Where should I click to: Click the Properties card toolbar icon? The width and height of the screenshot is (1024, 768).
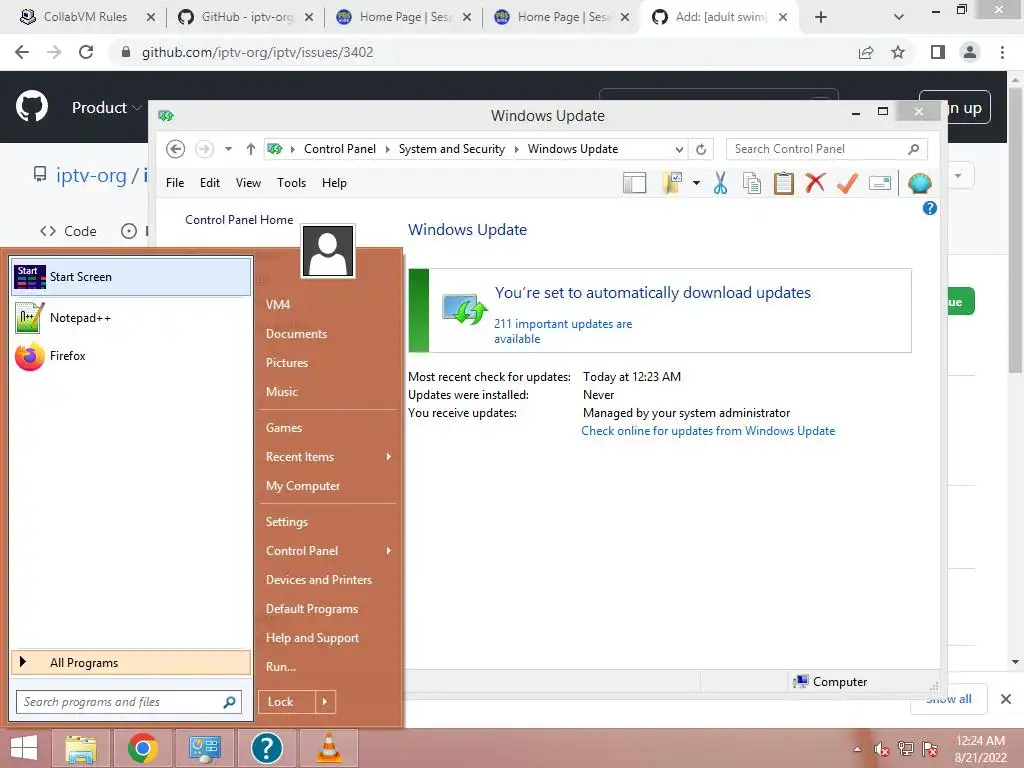[x=880, y=184]
